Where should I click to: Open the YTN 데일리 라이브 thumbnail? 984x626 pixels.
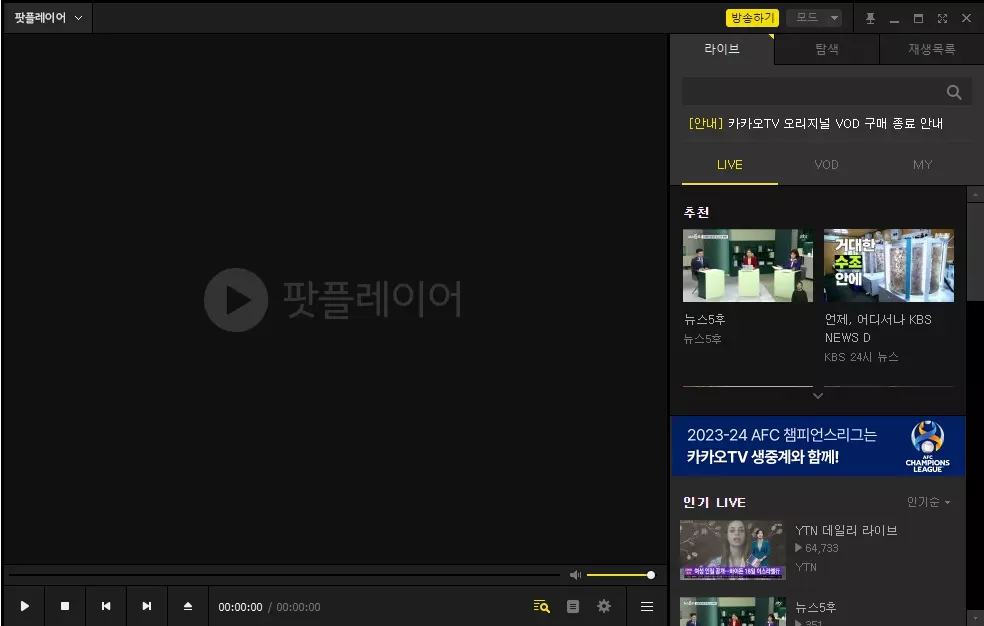pyautogui.click(x=733, y=550)
